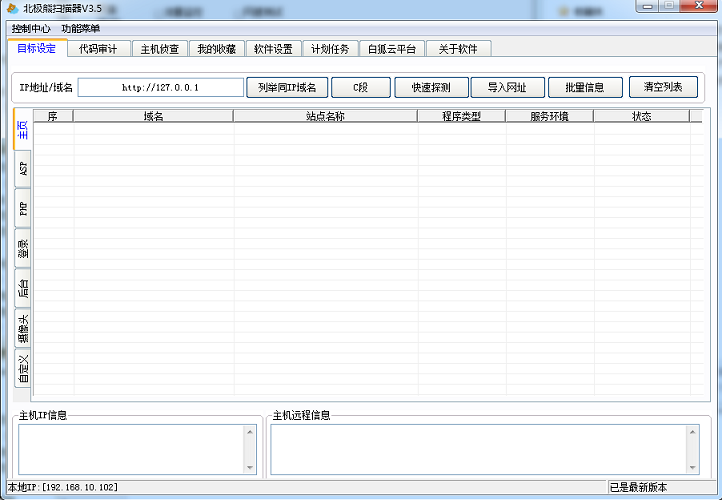Screen dimensions: 722x500
Task: Switch to the 主机侦查 tab
Action: click(x=160, y=49)
